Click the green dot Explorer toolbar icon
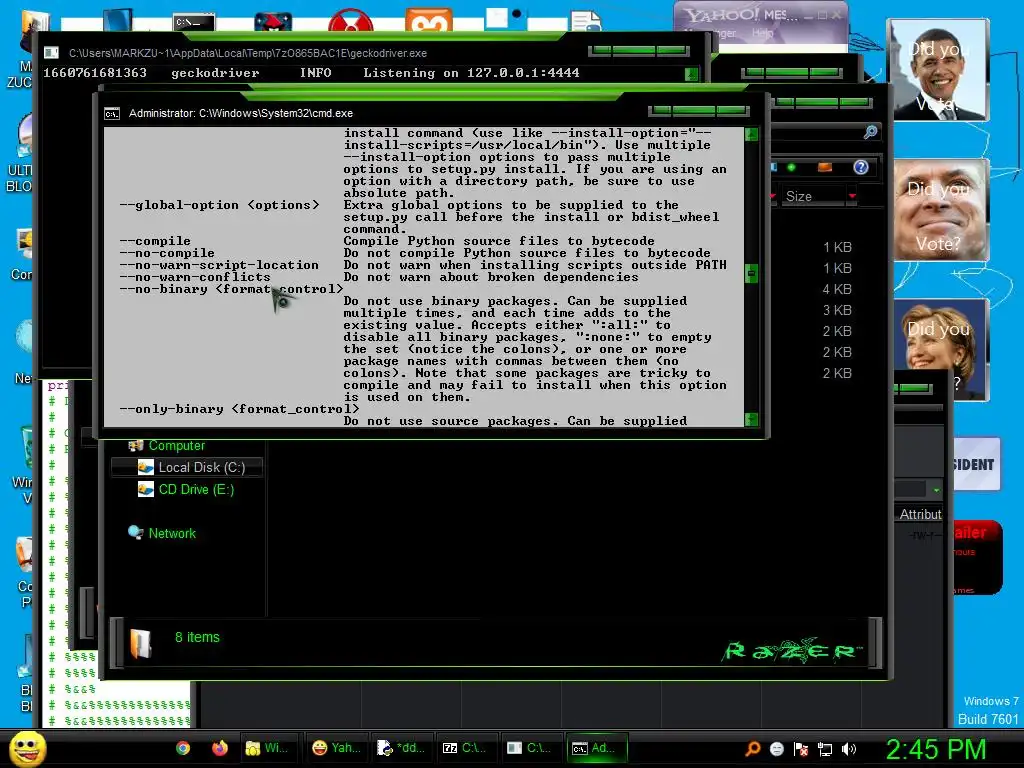The width and height of the screenshot is (1024, 768). coord(792,168)
